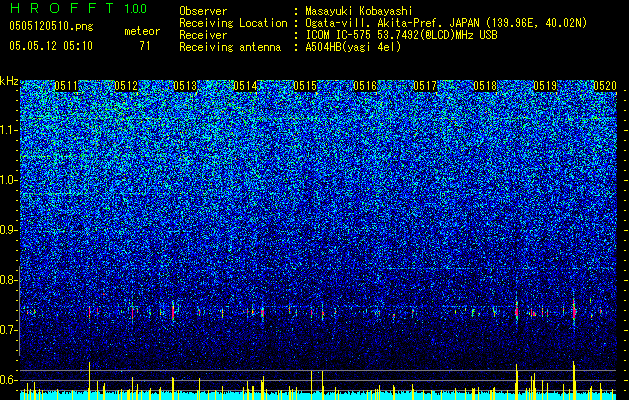
Task: Click the 0514 time marker
Action: coord(246,86)
